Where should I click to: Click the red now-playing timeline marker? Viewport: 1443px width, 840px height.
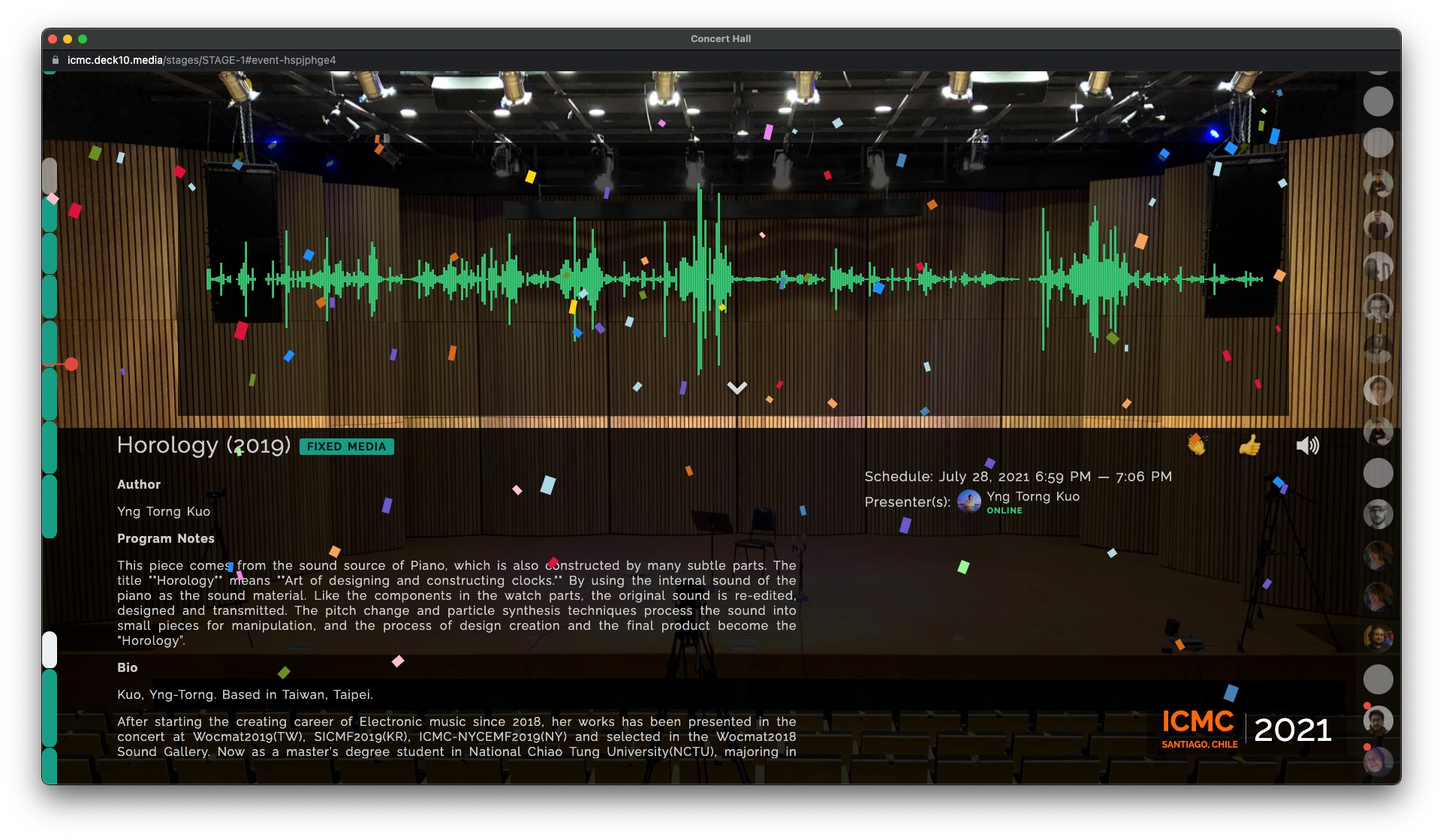71,364
